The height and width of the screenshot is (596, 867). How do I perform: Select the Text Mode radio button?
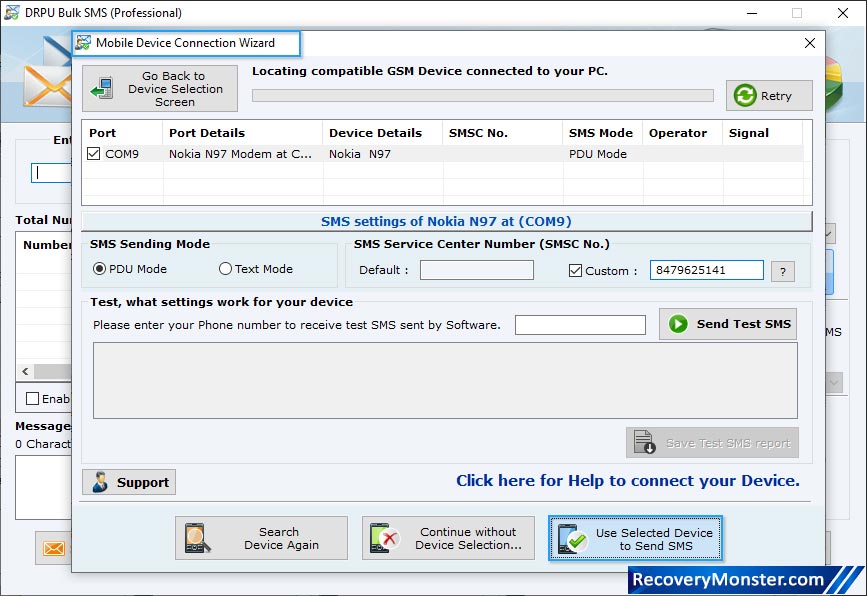(226, 269)
